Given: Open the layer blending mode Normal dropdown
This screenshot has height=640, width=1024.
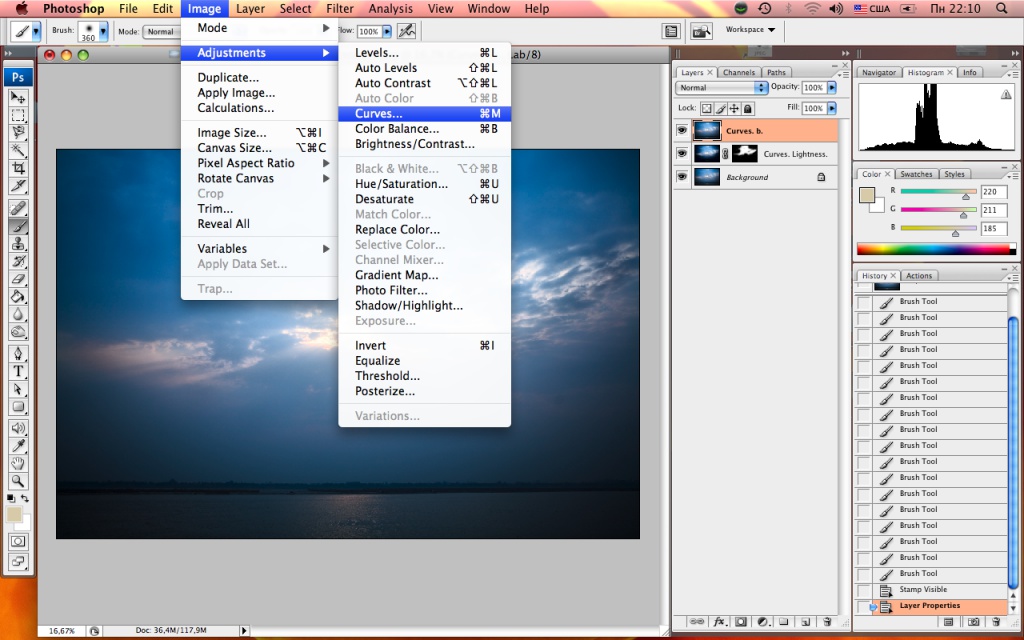Looking at the screenshot, I should tap(722, 88).
